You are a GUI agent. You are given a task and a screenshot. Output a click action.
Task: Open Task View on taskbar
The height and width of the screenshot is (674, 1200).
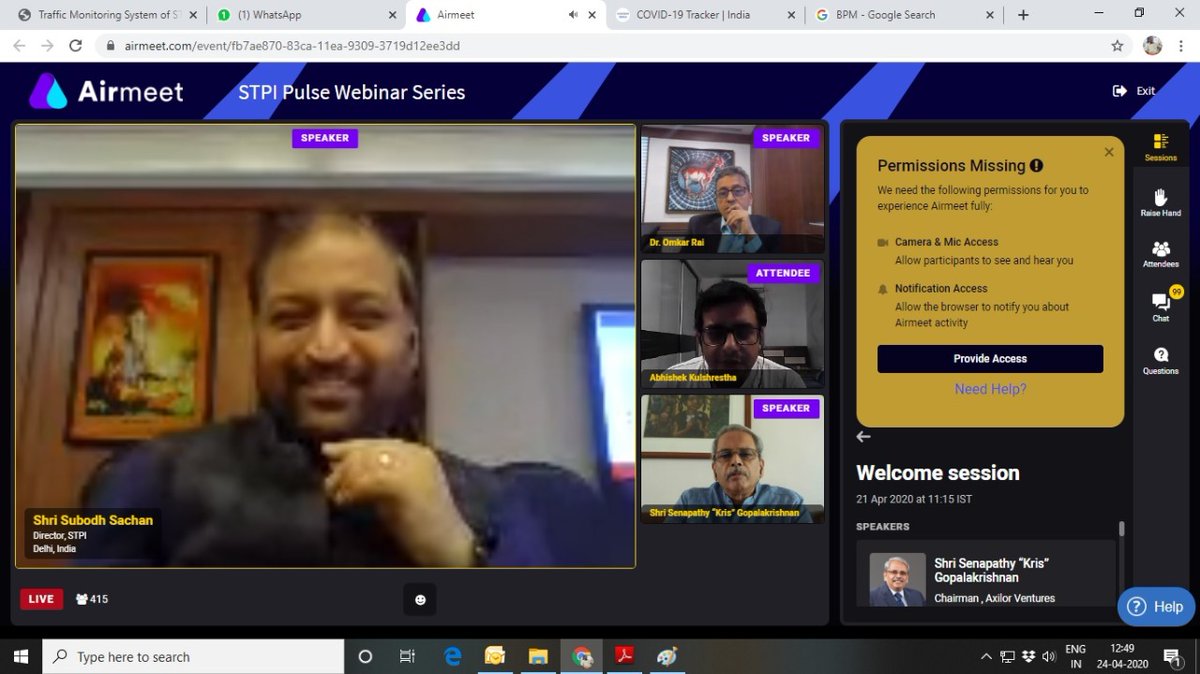point(407,656)
